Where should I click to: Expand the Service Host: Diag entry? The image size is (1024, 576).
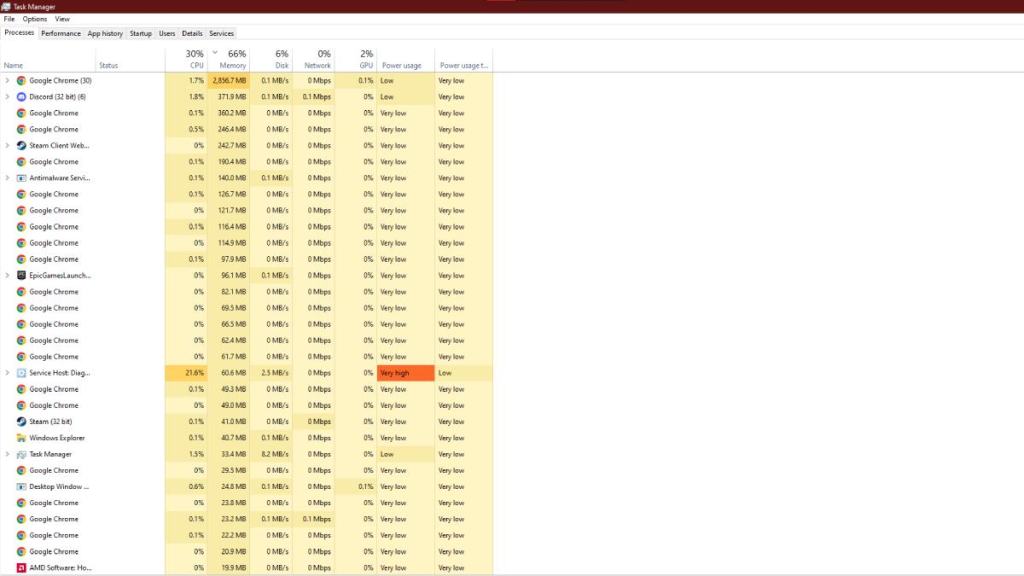tap(7, 372)
